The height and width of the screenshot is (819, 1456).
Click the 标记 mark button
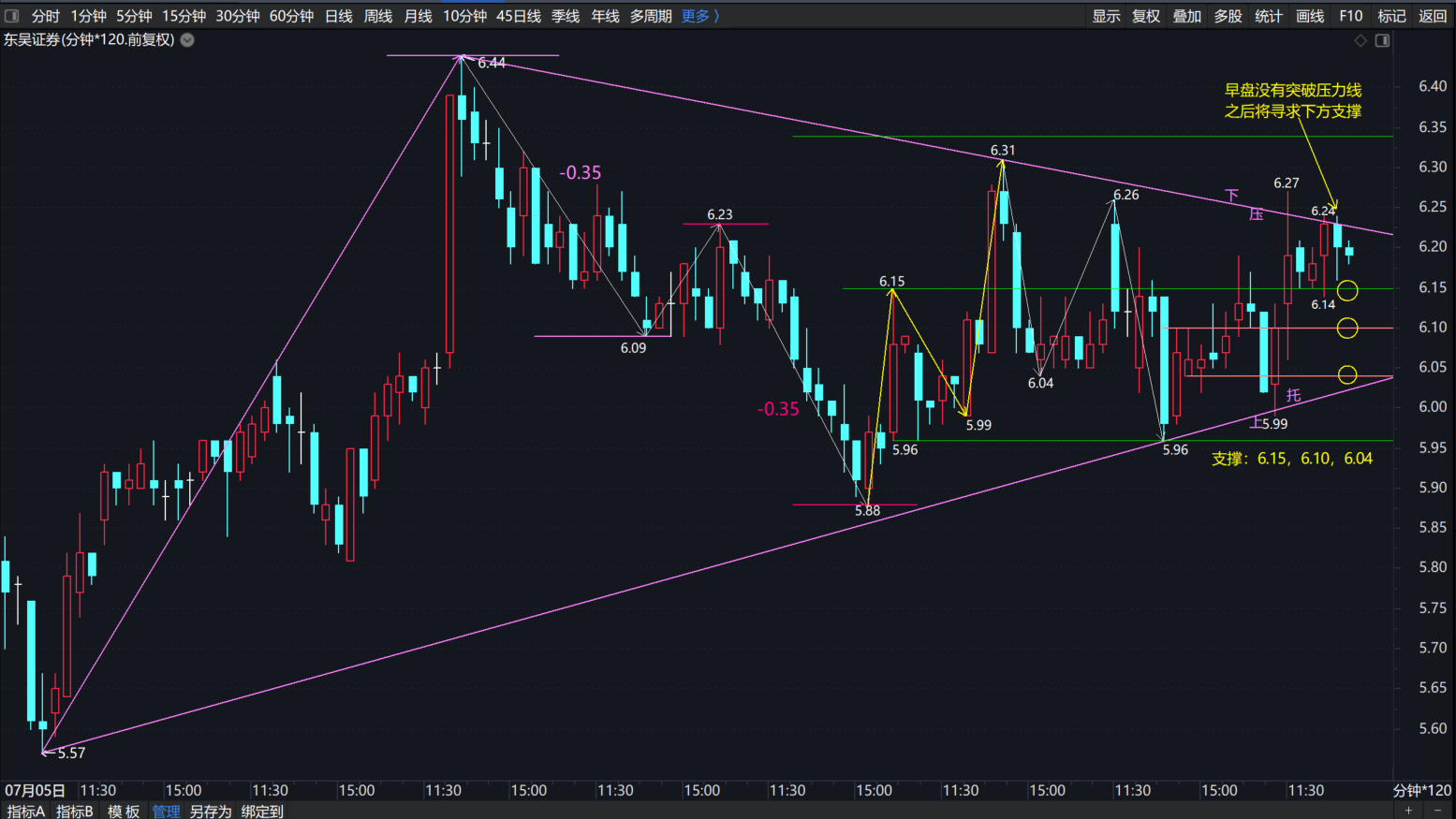click(1391, 16)
